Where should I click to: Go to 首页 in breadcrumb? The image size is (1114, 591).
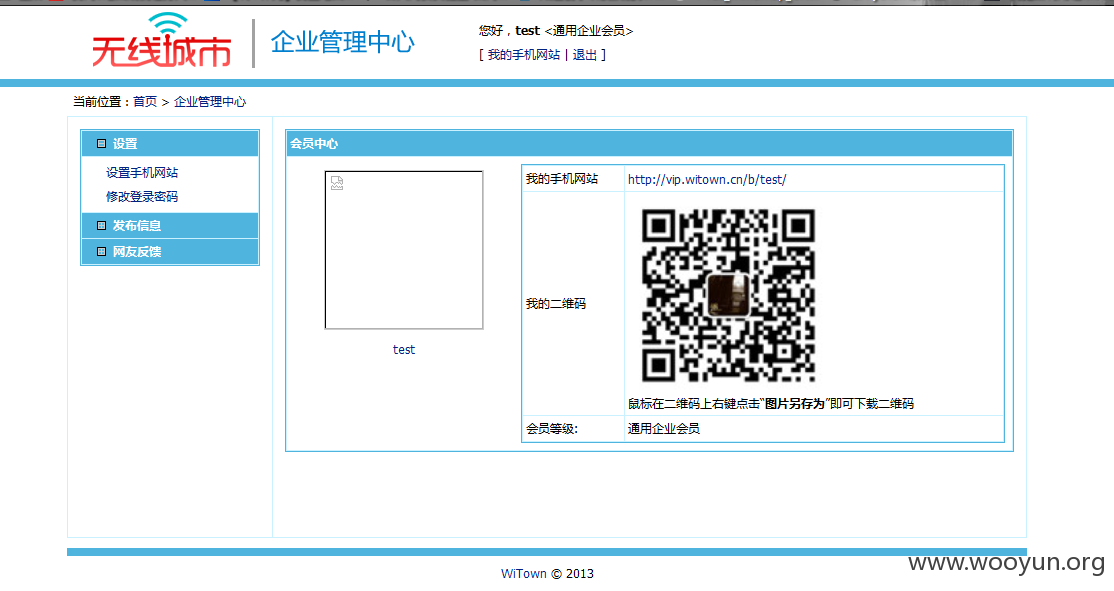pyautogui.click(x=145, y=102)
